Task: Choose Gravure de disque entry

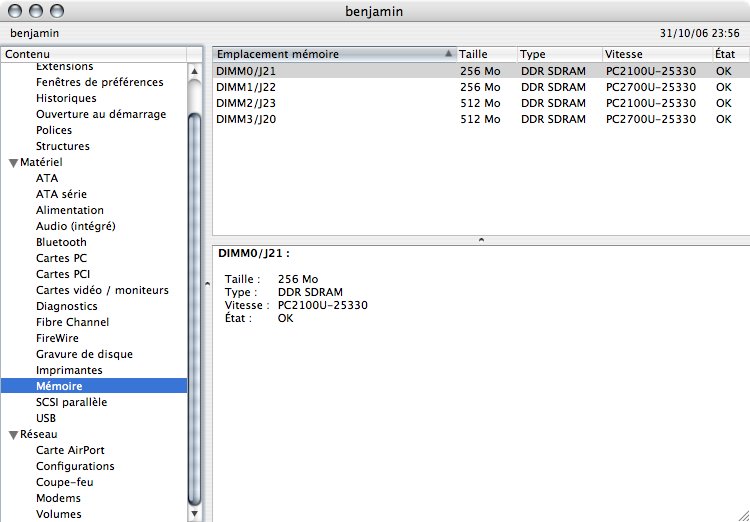Action: coord(84,354)
